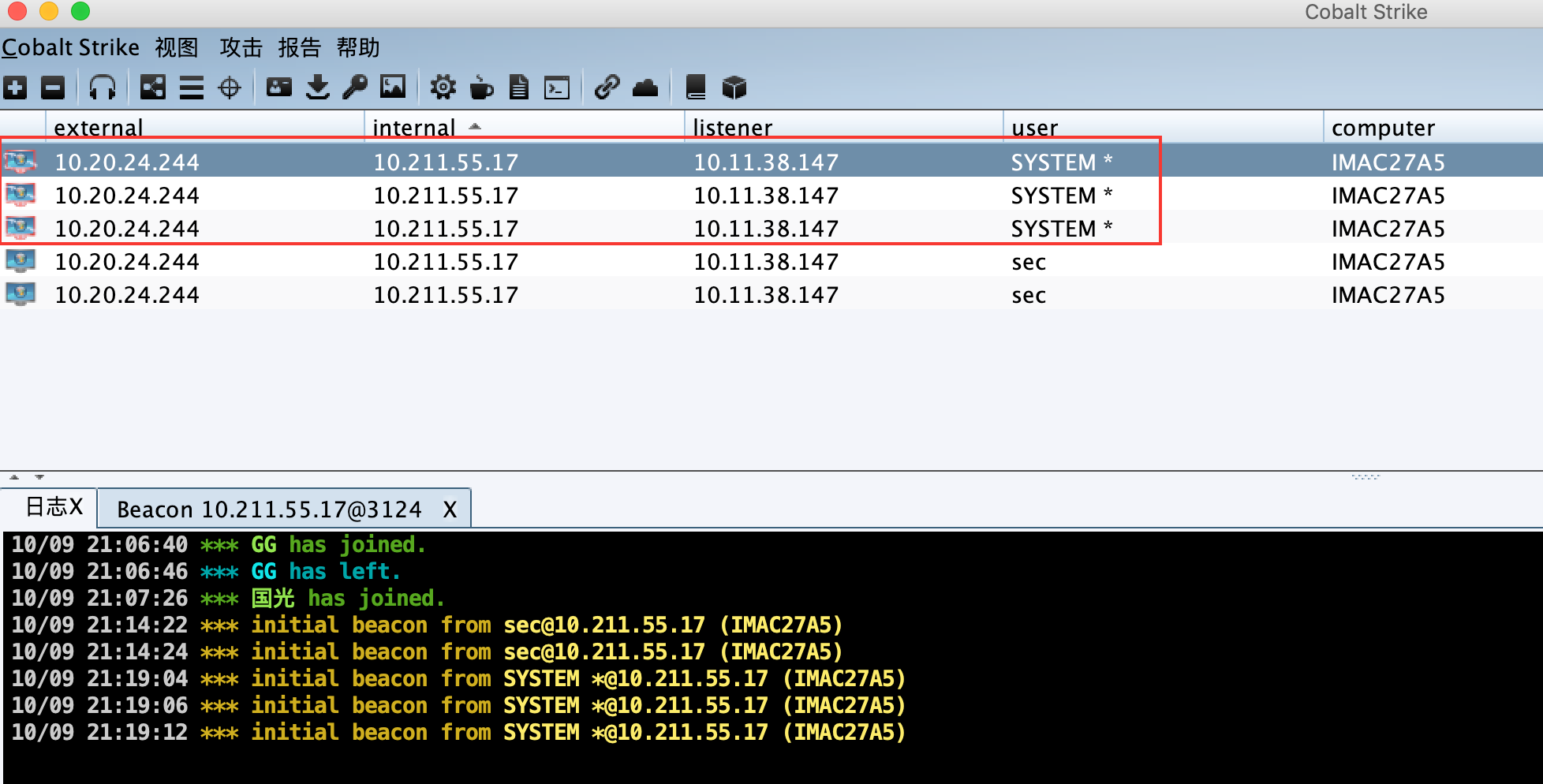This screenshot has height=784, width=1543.
Task: Click the '国光 has joined.' log line
Action: 228,599
